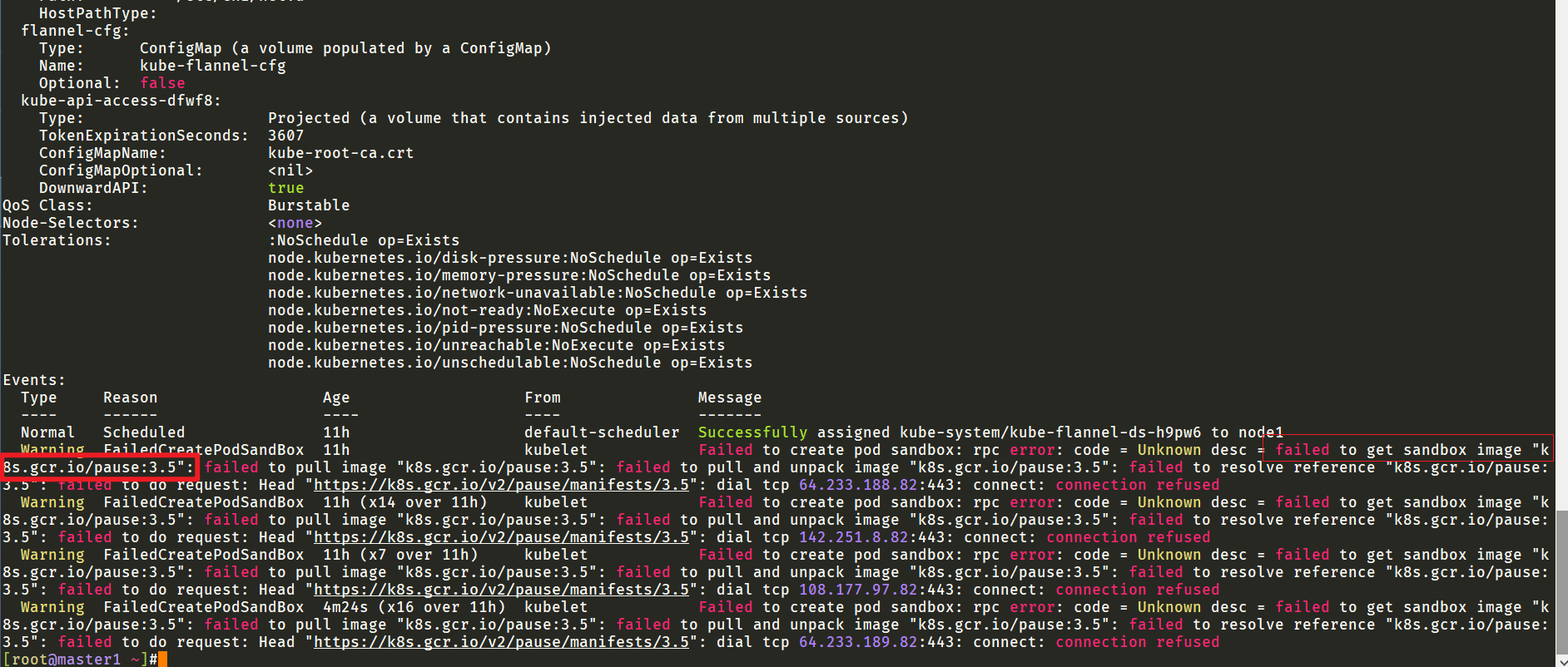Open the manifests URL before IP 64.233.188.82
This screenshot has width=1568, height=667.
click(x=501, y=485)
